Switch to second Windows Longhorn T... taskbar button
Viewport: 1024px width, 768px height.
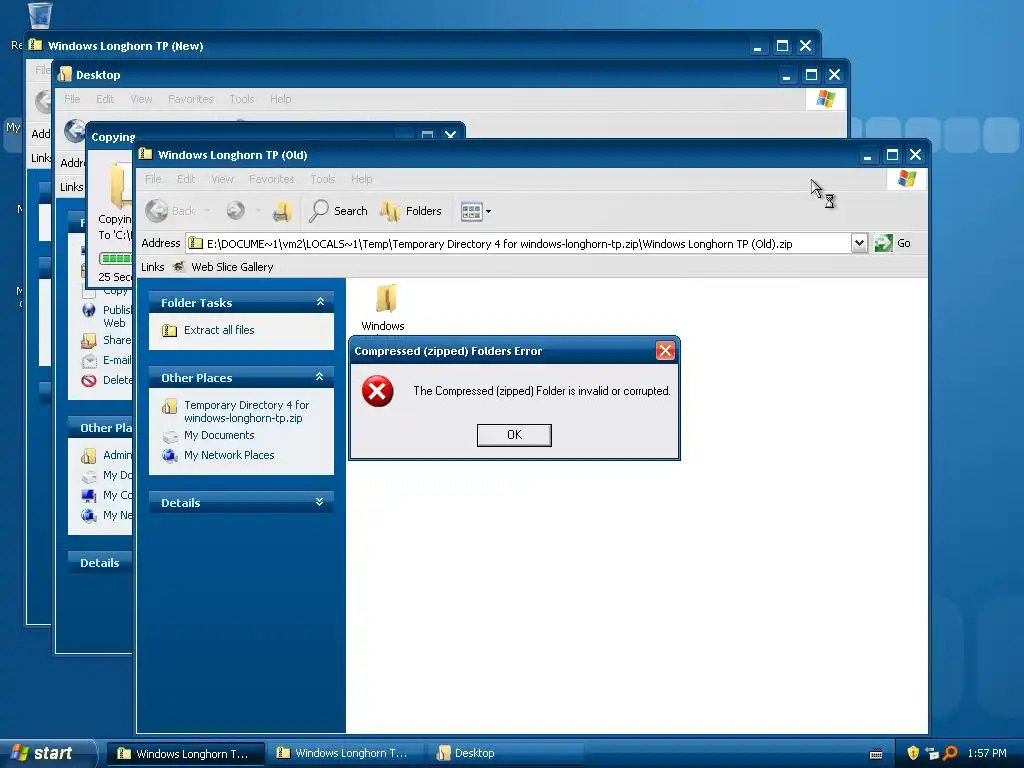(345, 754)
